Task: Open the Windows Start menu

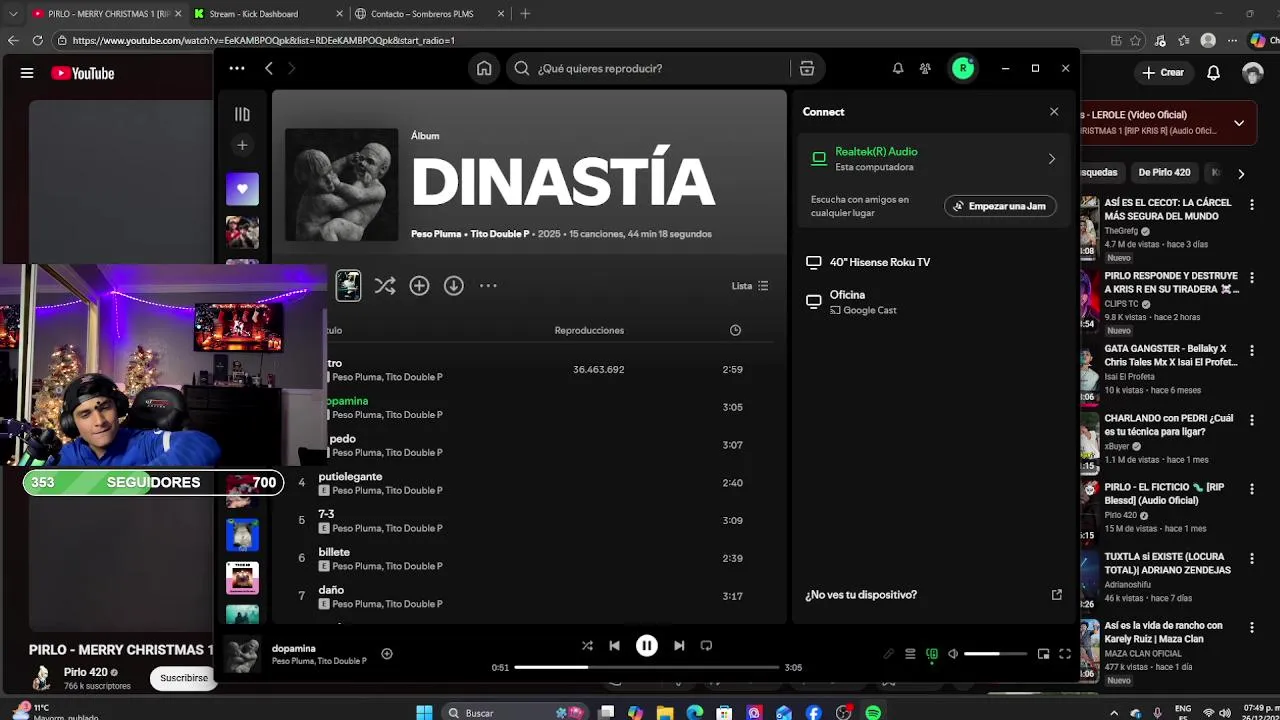Action: pos(424,713)
